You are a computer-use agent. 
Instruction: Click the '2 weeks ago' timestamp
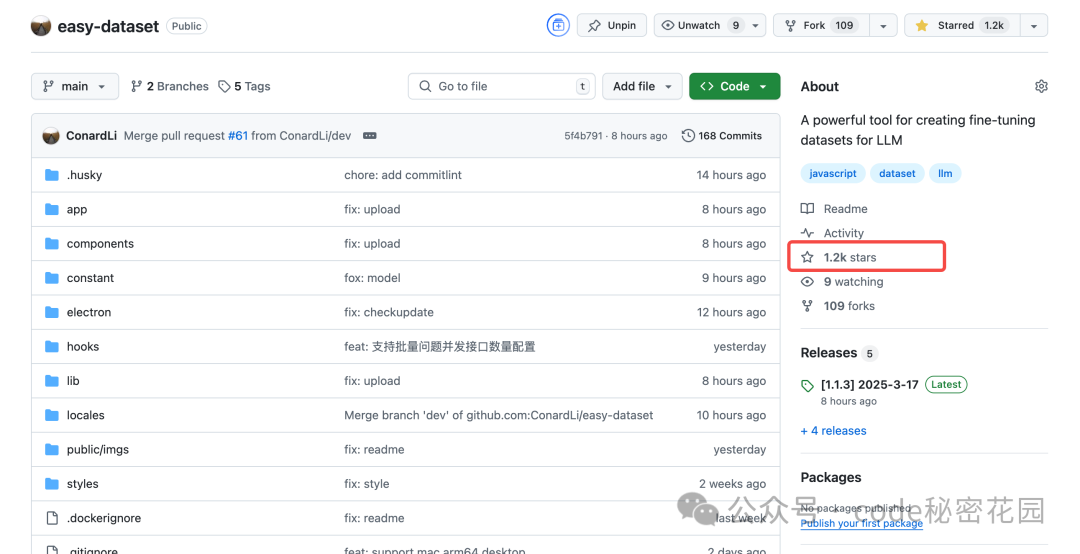coord(732,484)
